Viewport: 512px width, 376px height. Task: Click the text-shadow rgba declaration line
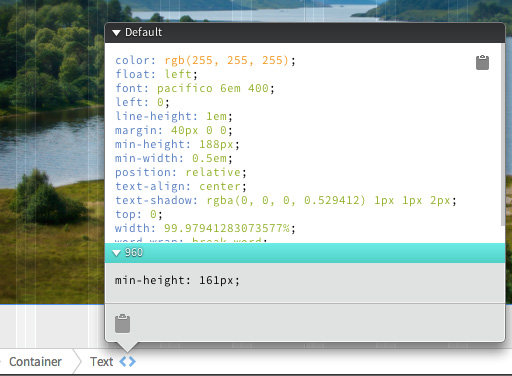click(x=286, y=200)
